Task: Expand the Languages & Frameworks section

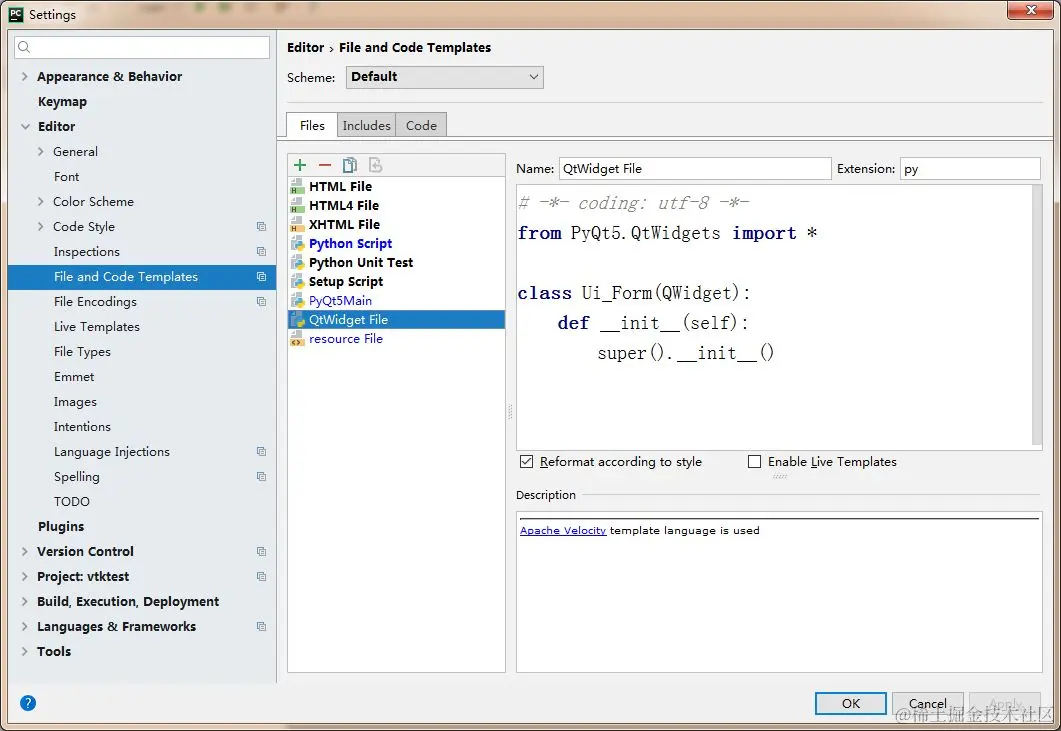Action: 25,627
